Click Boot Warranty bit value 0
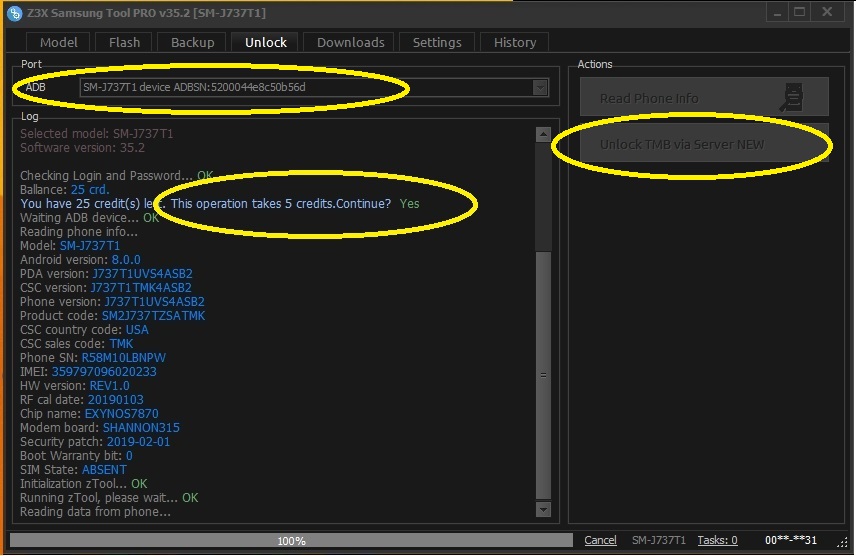Viewport: 856px width, 556px height. (x=129, y=456)
